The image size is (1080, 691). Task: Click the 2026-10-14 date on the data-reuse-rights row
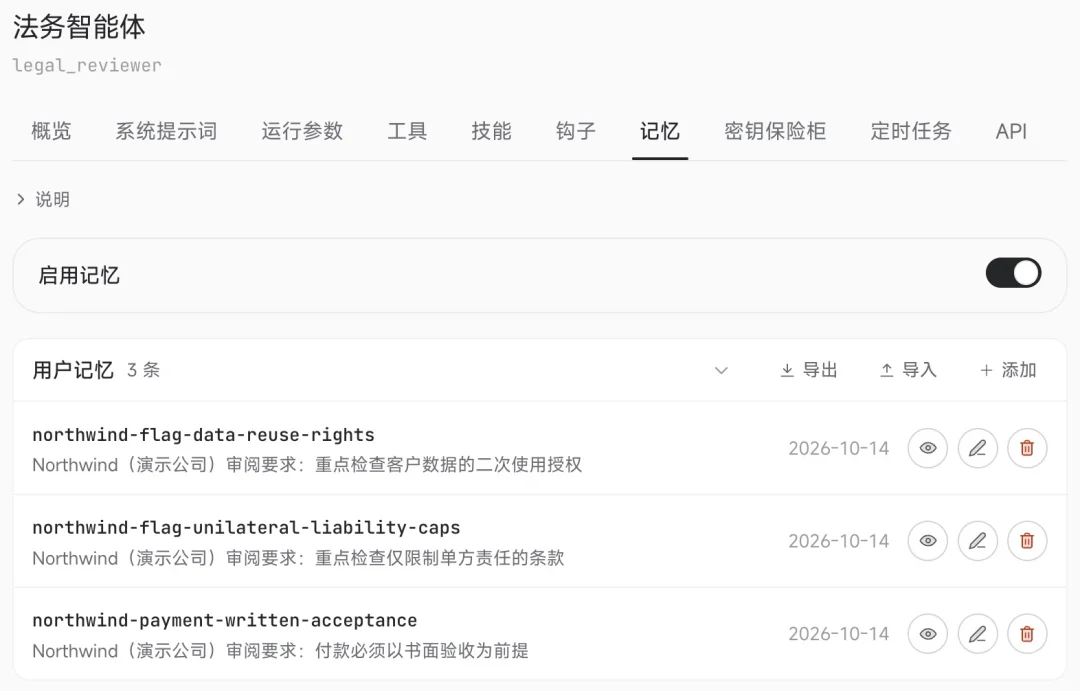[x=838, y=448]
